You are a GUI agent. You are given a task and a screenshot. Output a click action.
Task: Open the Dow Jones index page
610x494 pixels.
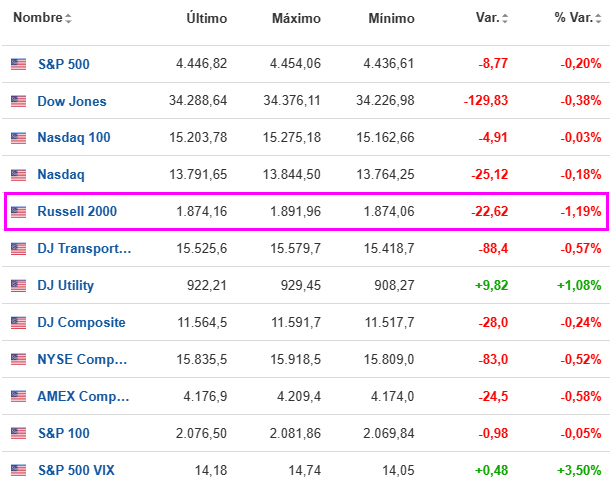(71, 101)
